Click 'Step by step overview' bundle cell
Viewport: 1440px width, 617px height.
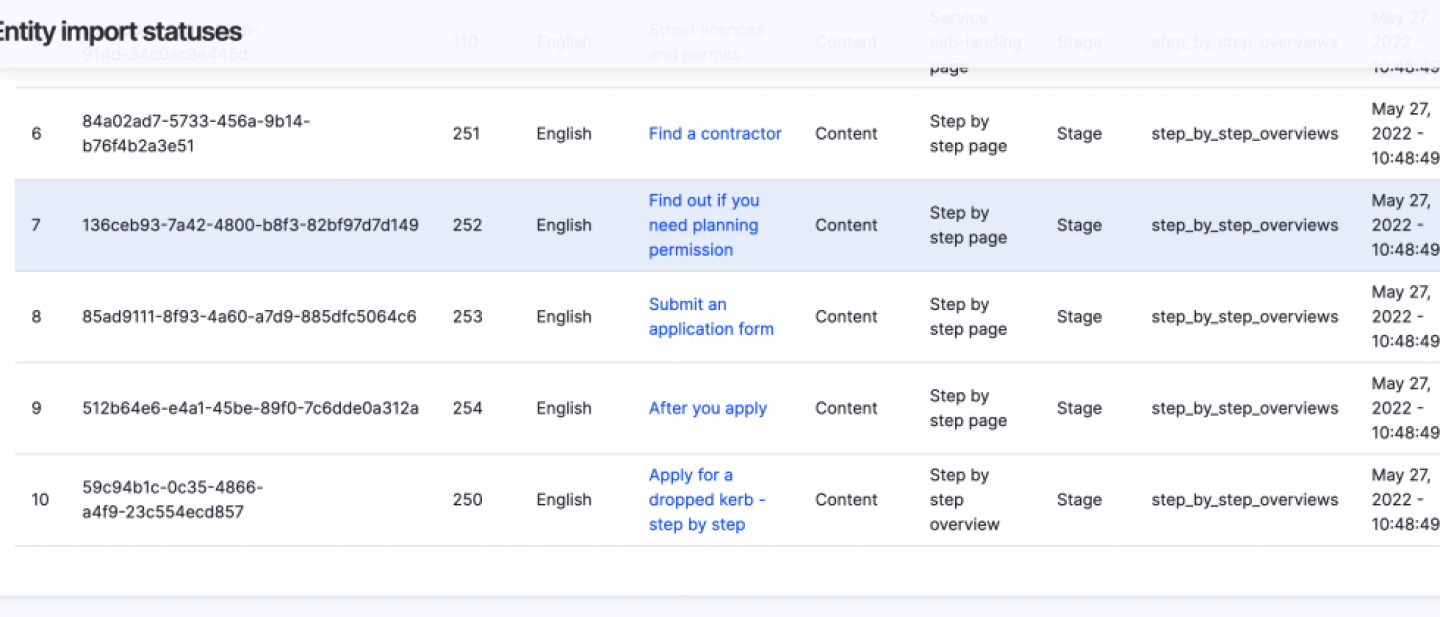click(964, 500)
